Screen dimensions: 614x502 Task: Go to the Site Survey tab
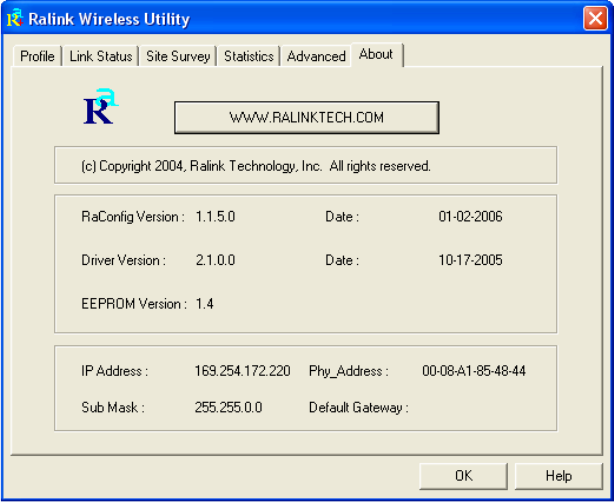(x=178, y=56)
